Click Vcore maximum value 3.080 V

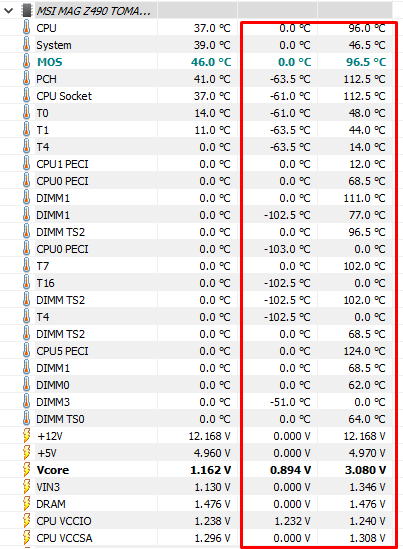[x=366, y=470]
